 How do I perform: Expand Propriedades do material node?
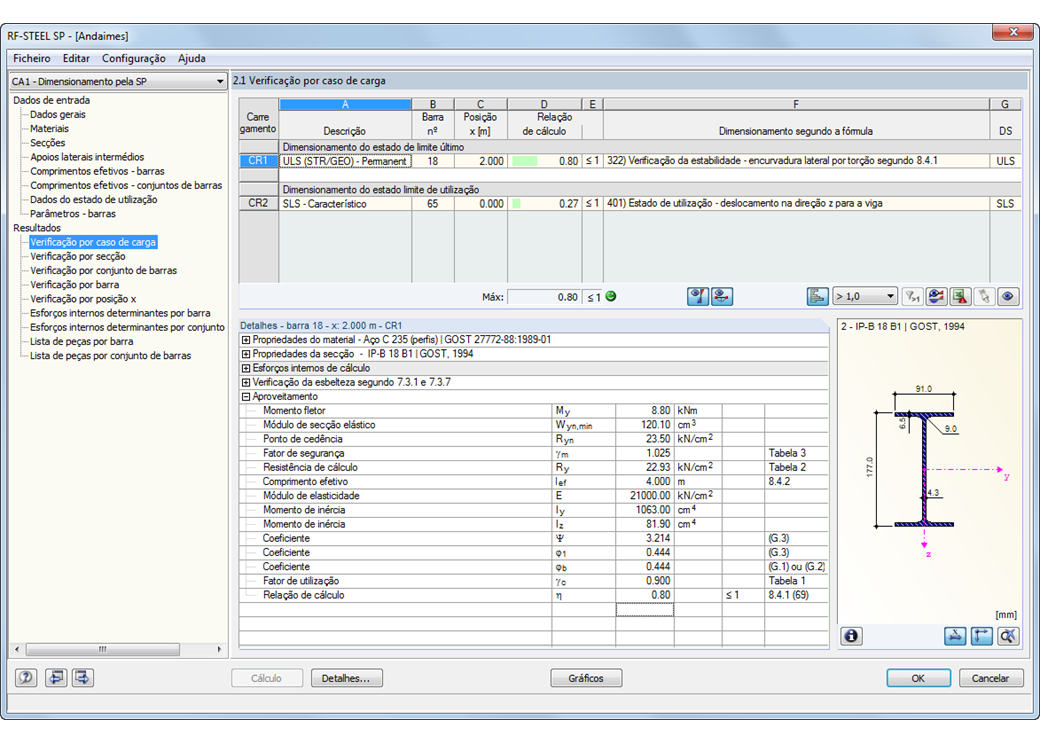pos(246,340)
